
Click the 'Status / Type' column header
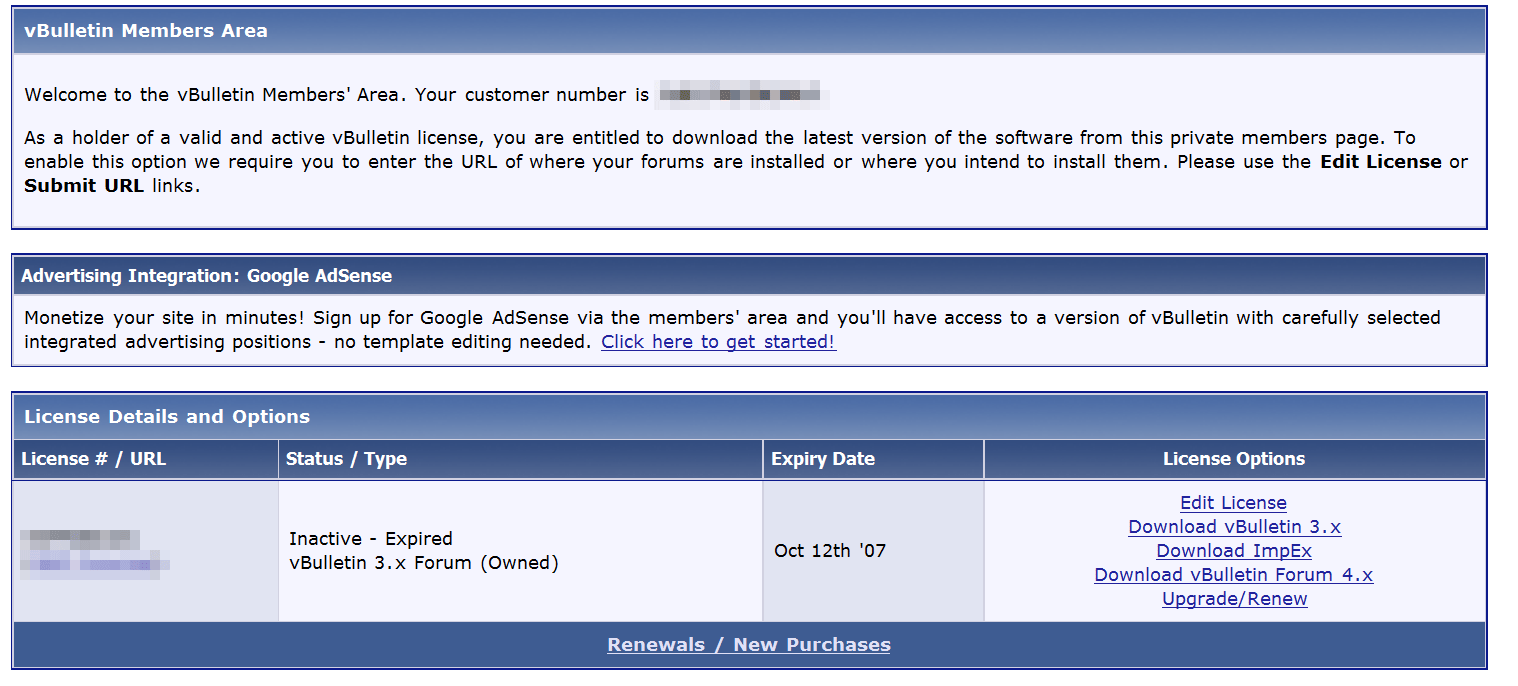pos(346,459)
